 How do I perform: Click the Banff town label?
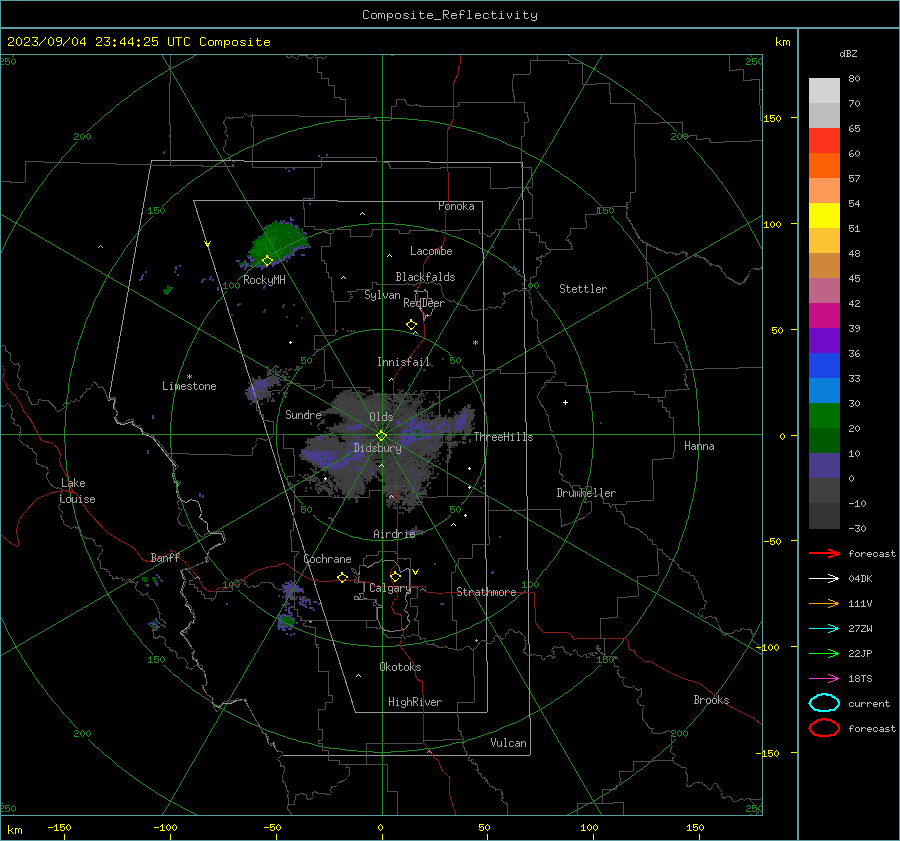165,557
